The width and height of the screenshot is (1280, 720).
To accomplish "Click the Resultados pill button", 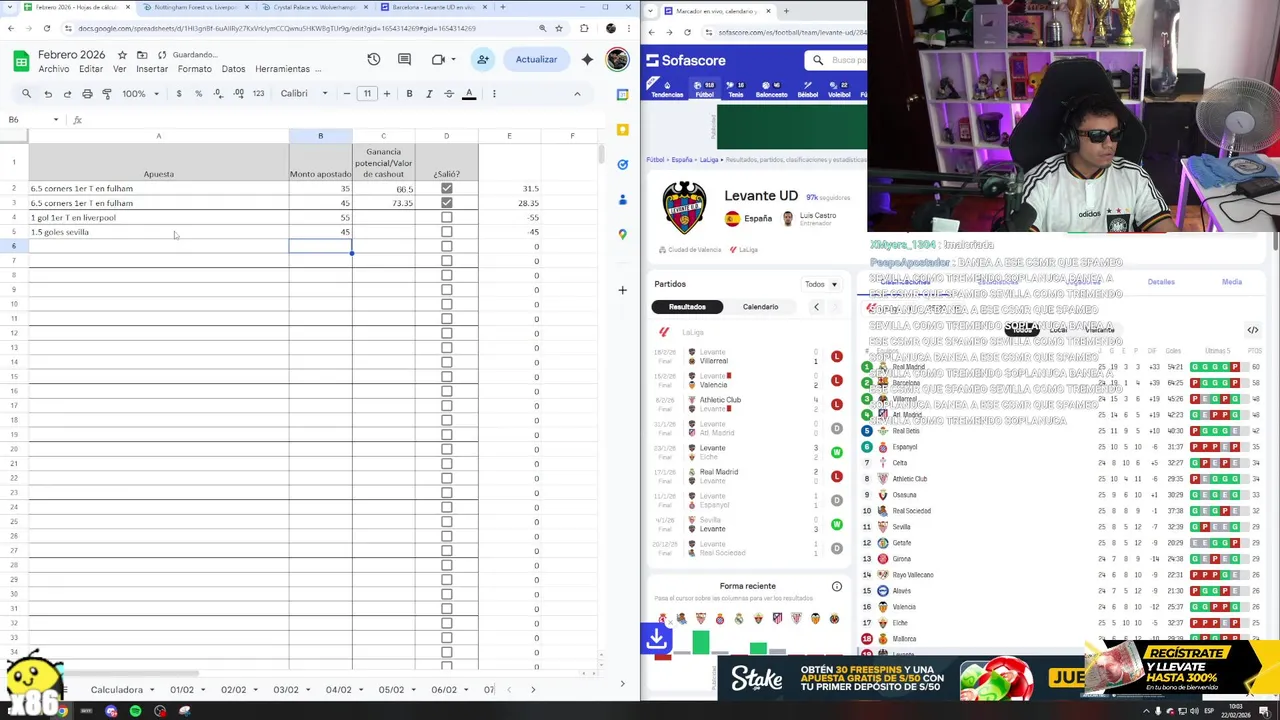I will coord(687,307).
